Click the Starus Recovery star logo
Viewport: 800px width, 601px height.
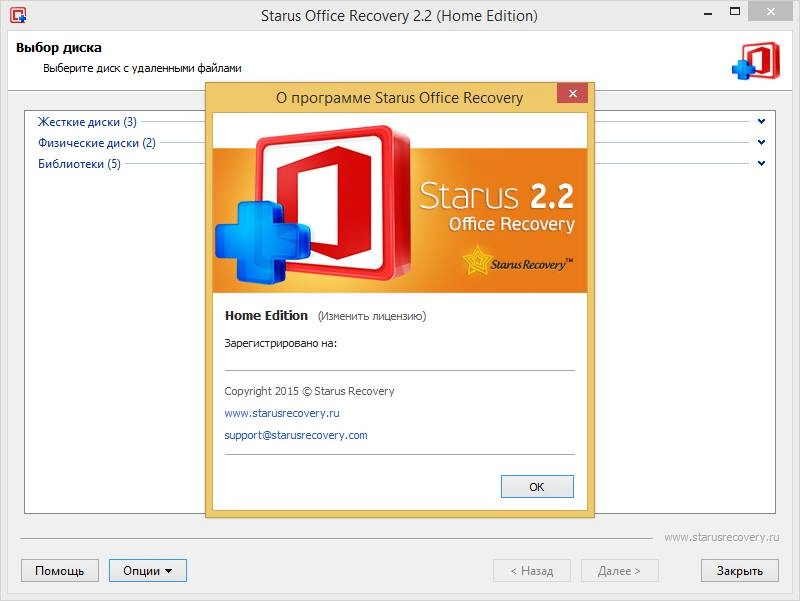click(518, 261)
